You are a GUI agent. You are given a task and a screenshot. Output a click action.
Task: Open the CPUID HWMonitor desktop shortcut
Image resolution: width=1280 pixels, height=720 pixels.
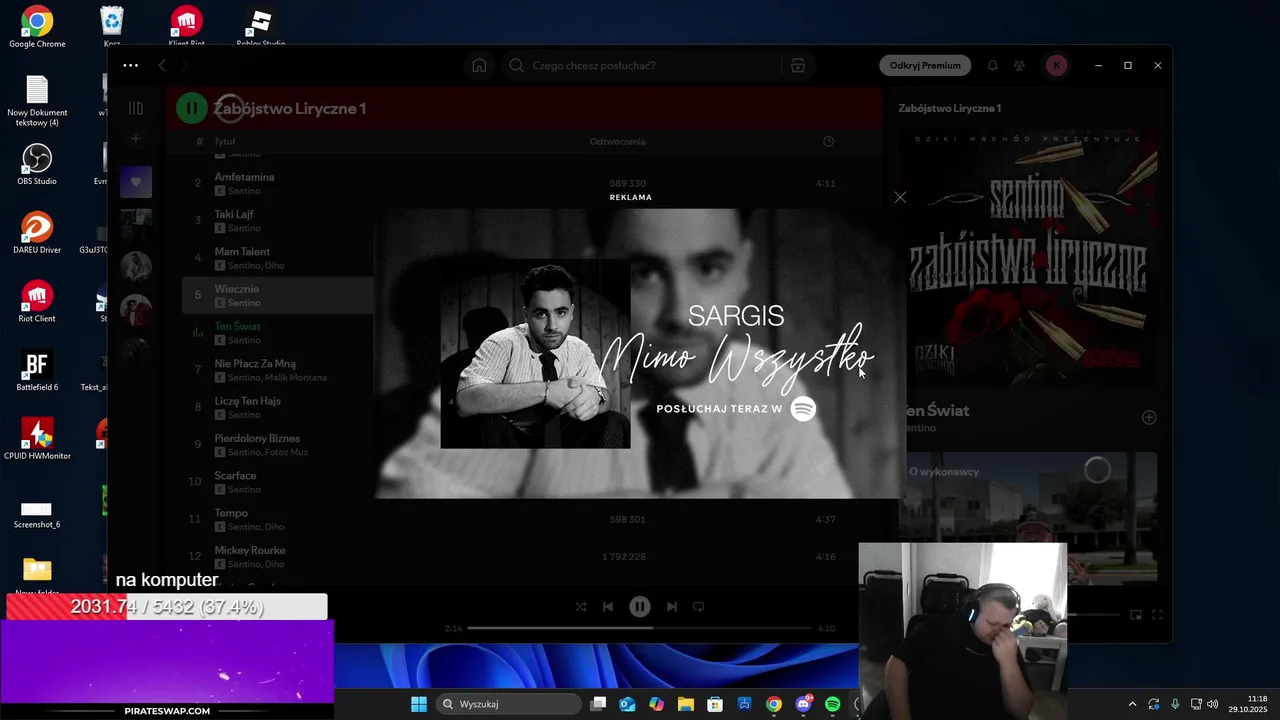pos(37,439)
